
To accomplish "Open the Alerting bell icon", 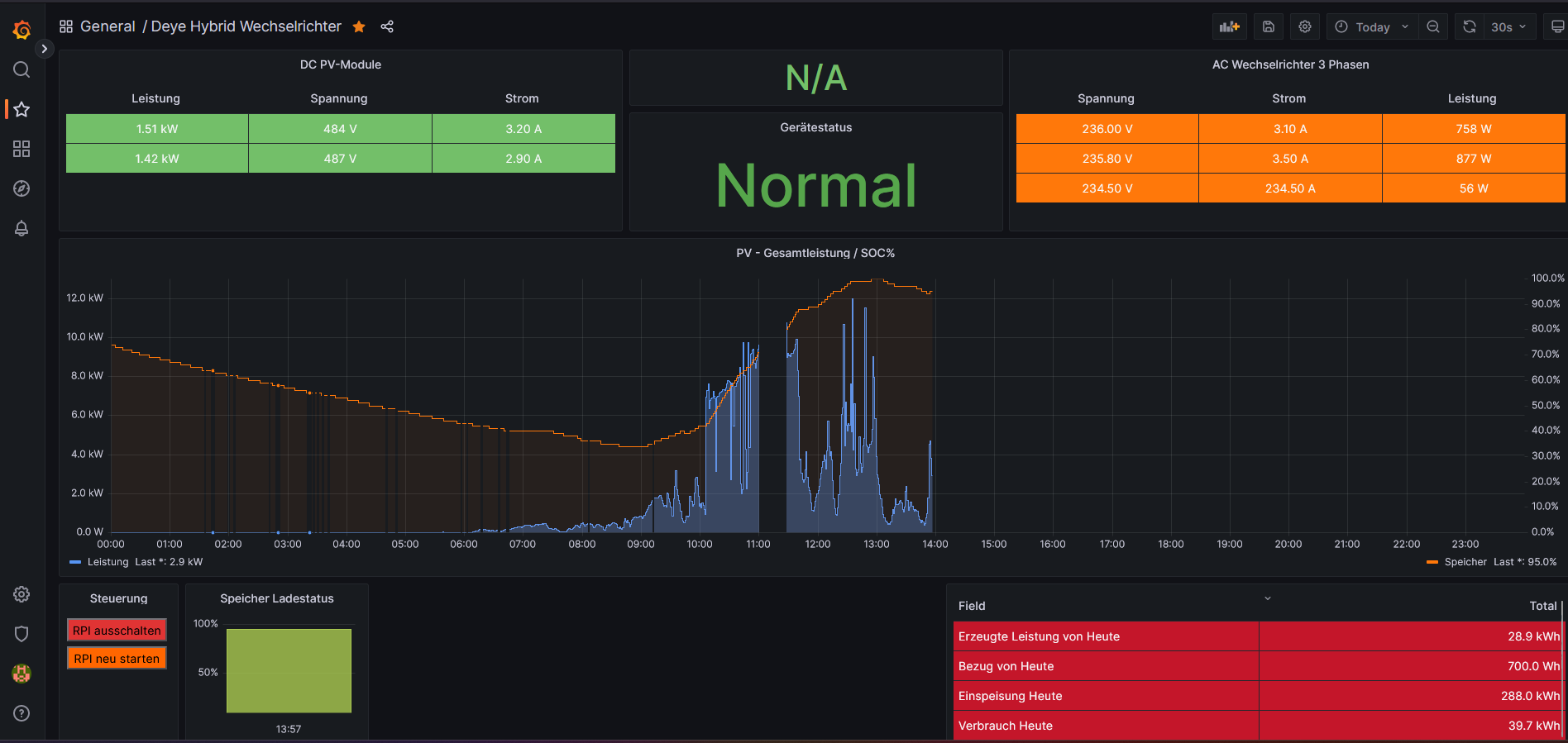I will (x=22, y=228).
